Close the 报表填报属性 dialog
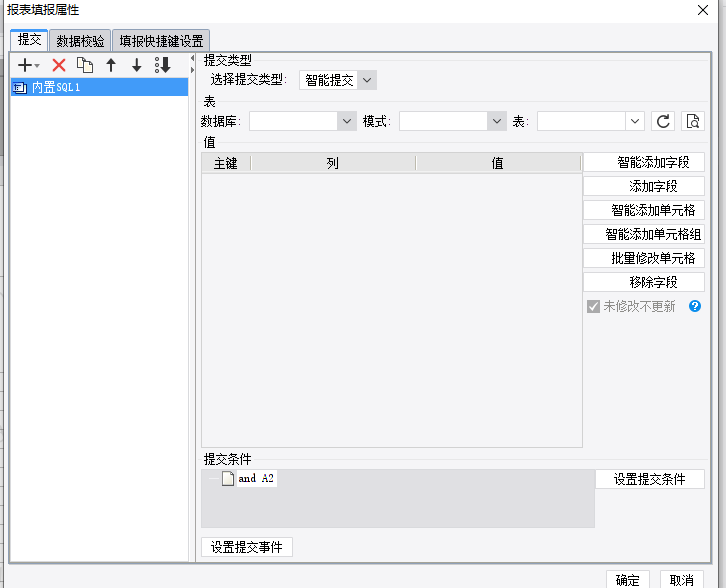The width and height of the screenshot is (726, 588). pyautogui.click(x=702, y=10)
